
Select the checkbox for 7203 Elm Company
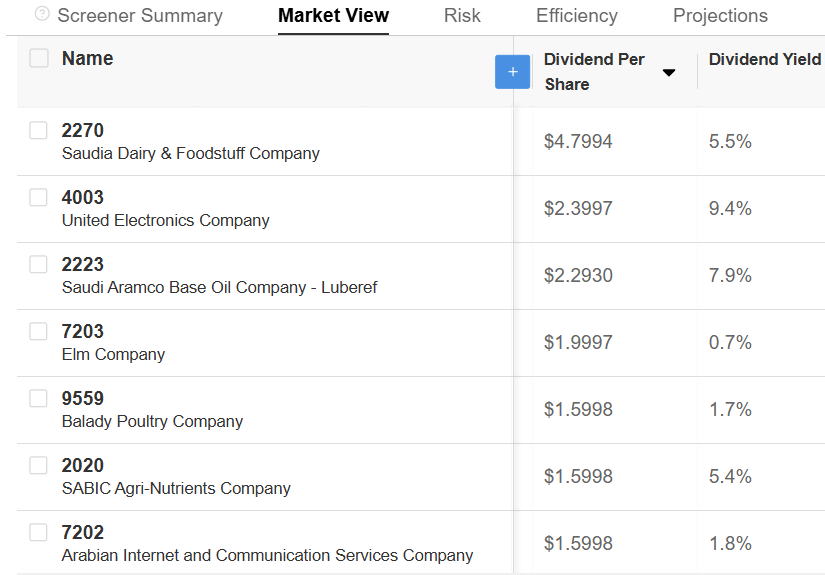(38, 331)
